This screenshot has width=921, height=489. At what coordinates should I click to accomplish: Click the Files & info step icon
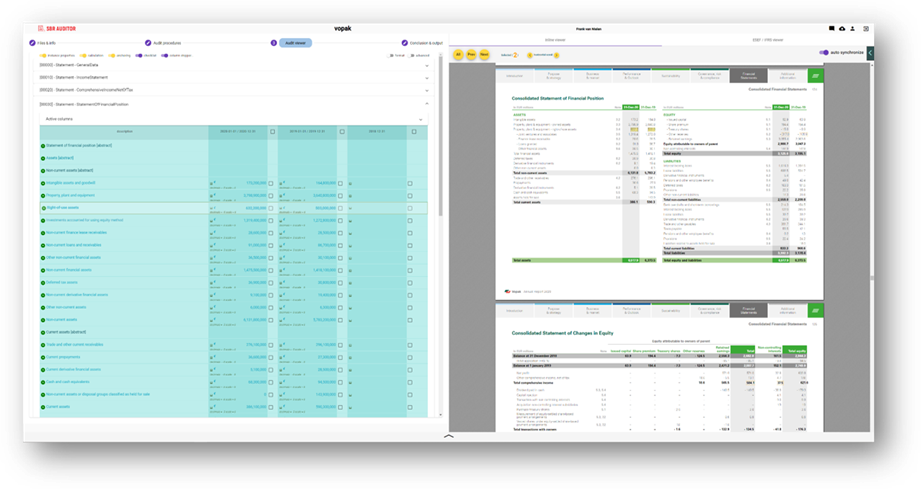point(32,43)
